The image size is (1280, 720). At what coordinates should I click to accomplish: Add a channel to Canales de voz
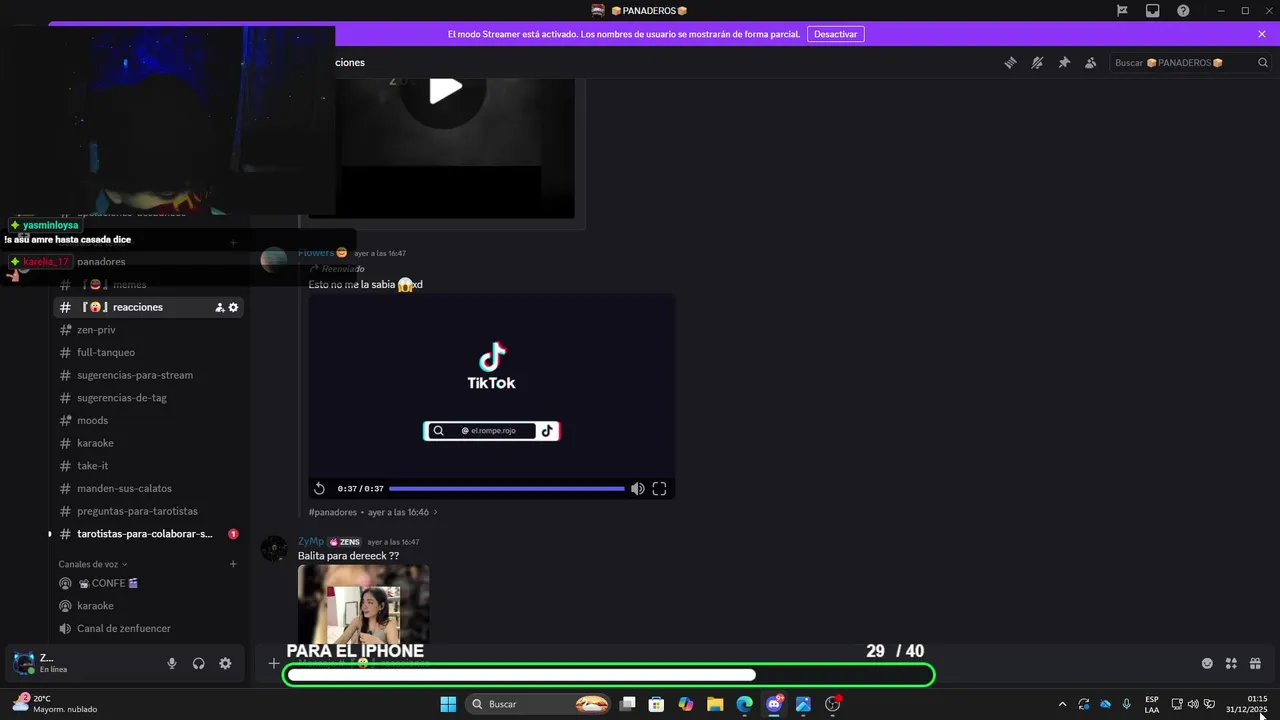(233, 564)
